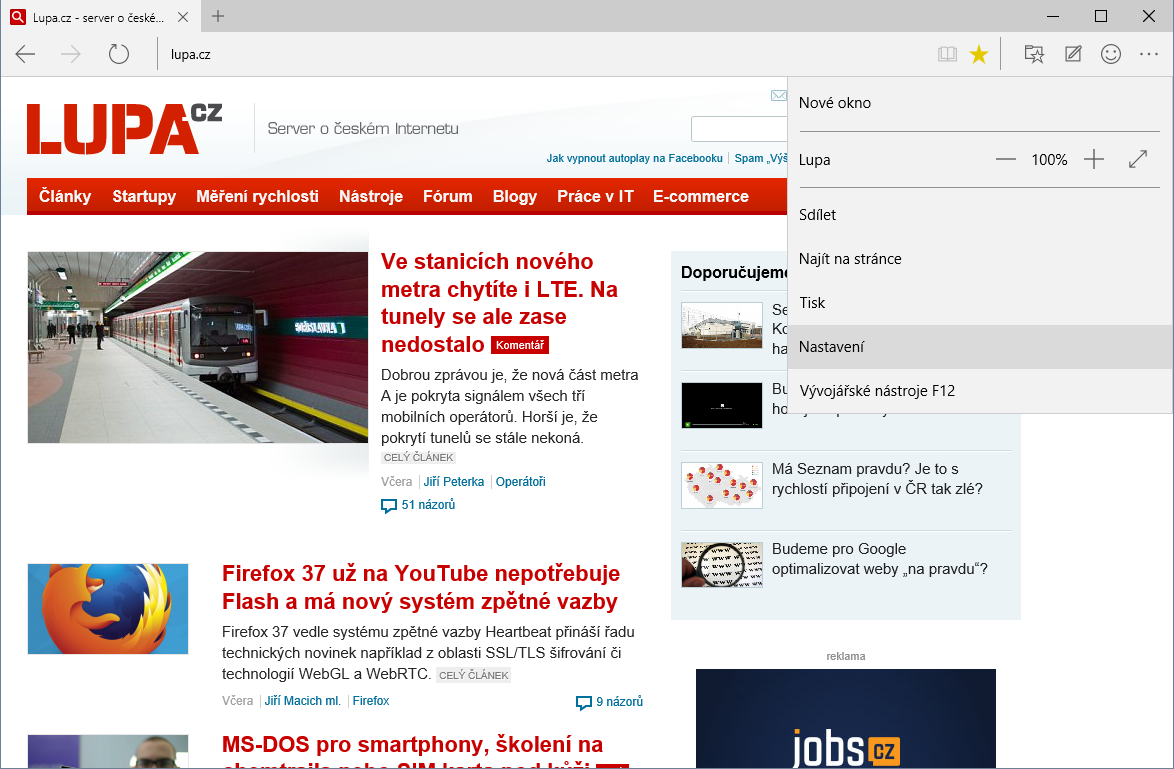The image size is (1174, 769).
Task: Click the magnifying glass thumbnail
Action: coord(722,565)
